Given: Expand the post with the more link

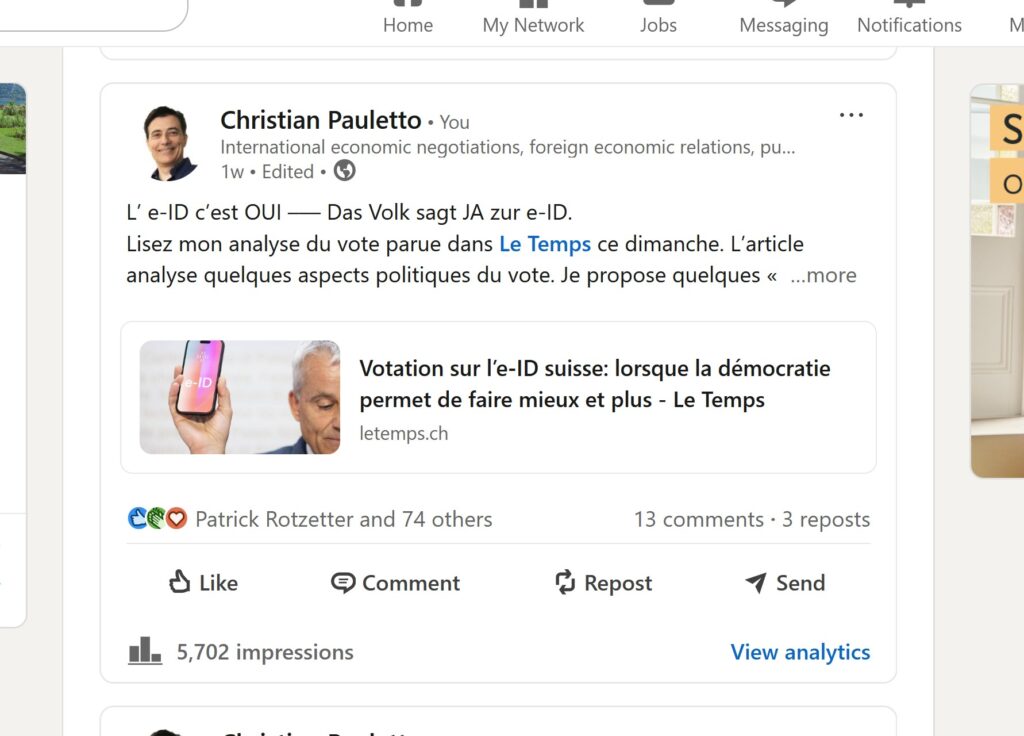Looking at the screenshot, I should 824,275.
